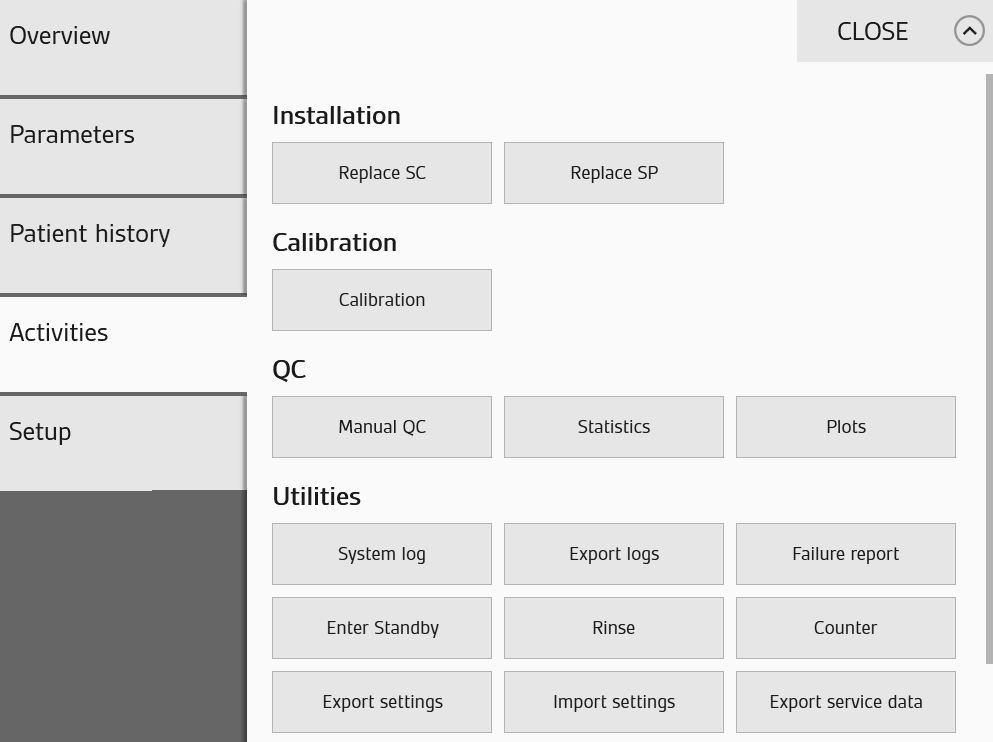
Task: Click Import settings button
Action: click(614, 702)
